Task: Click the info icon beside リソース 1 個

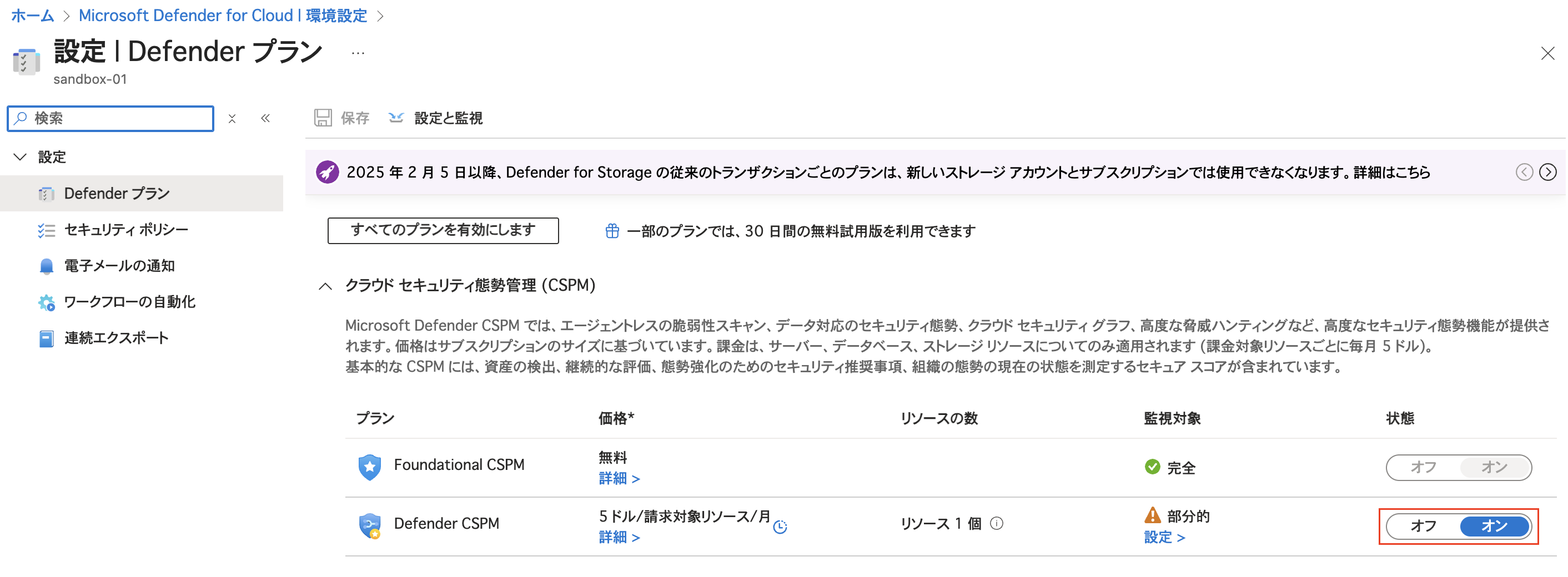Action: tap(997, 524)
